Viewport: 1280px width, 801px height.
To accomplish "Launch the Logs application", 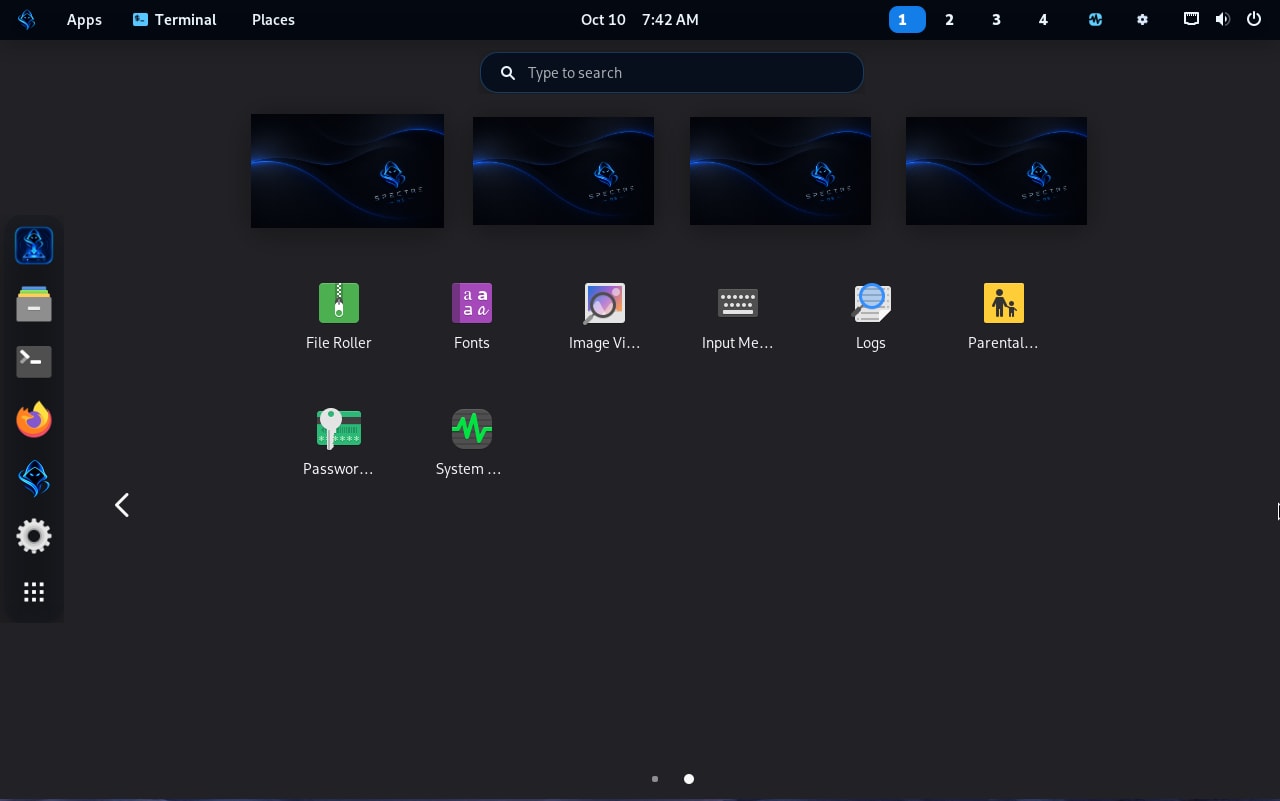I will (x=870, y=316).
